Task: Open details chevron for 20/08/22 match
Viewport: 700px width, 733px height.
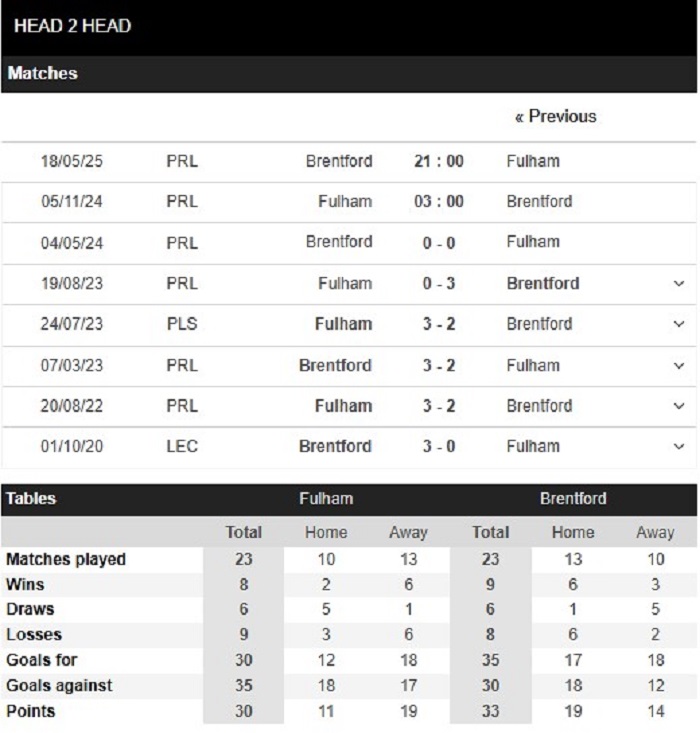Action: click(680, 407)
